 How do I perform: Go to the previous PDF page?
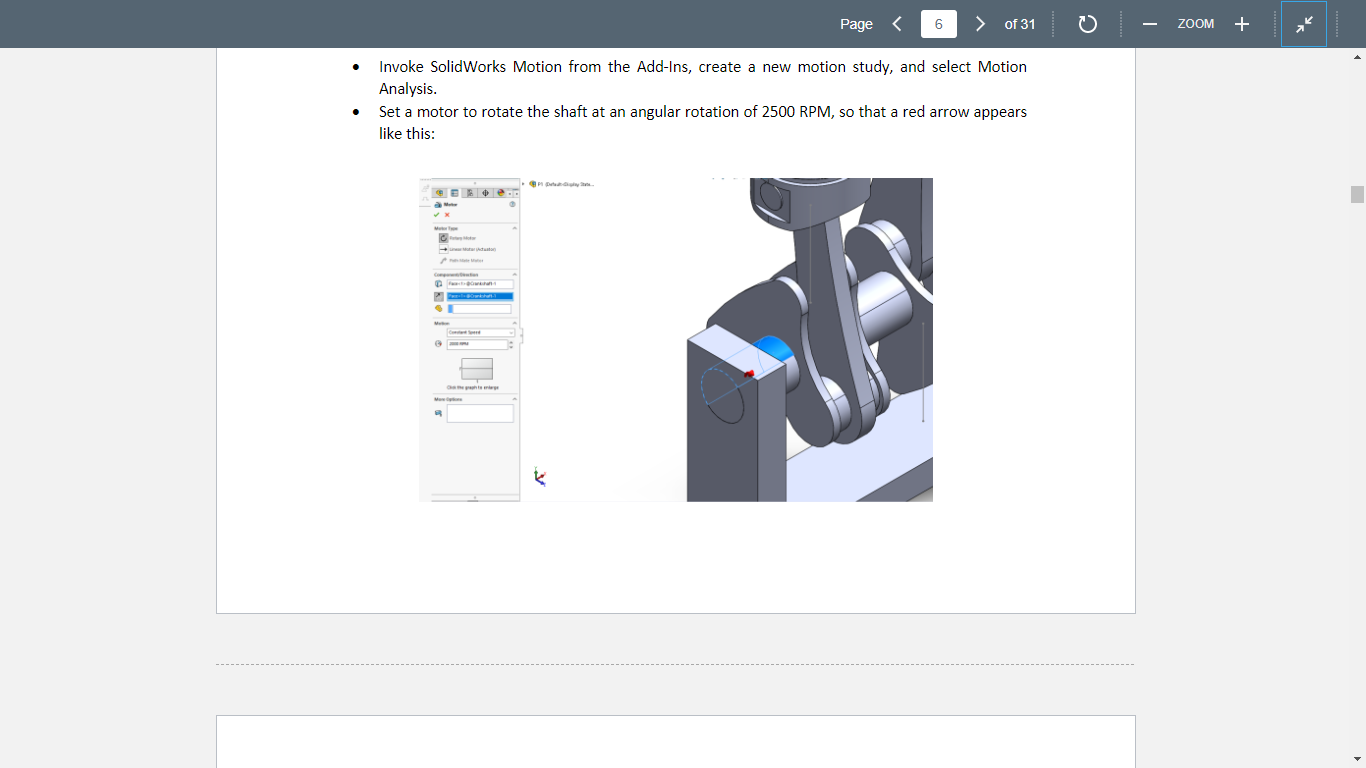point(896,23)
